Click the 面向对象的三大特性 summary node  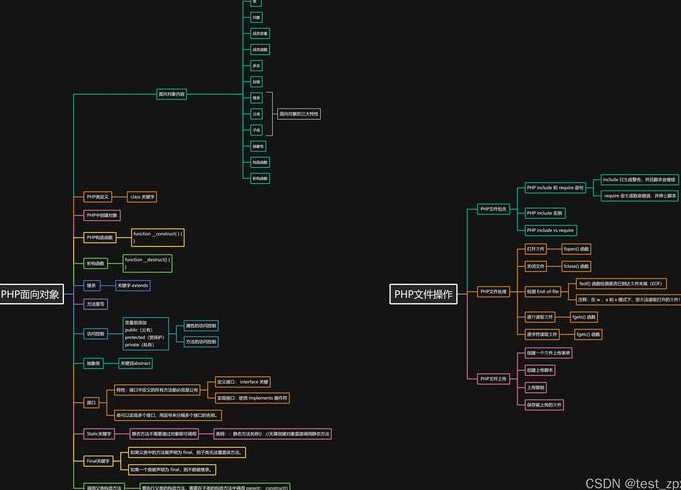(299, 114)
